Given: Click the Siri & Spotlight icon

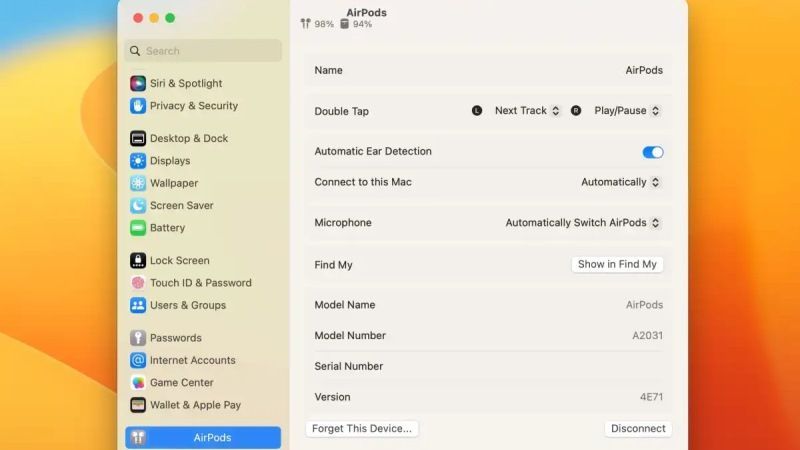Looking at the screenshot, I should pyautogui.click(x=138, y=83).
